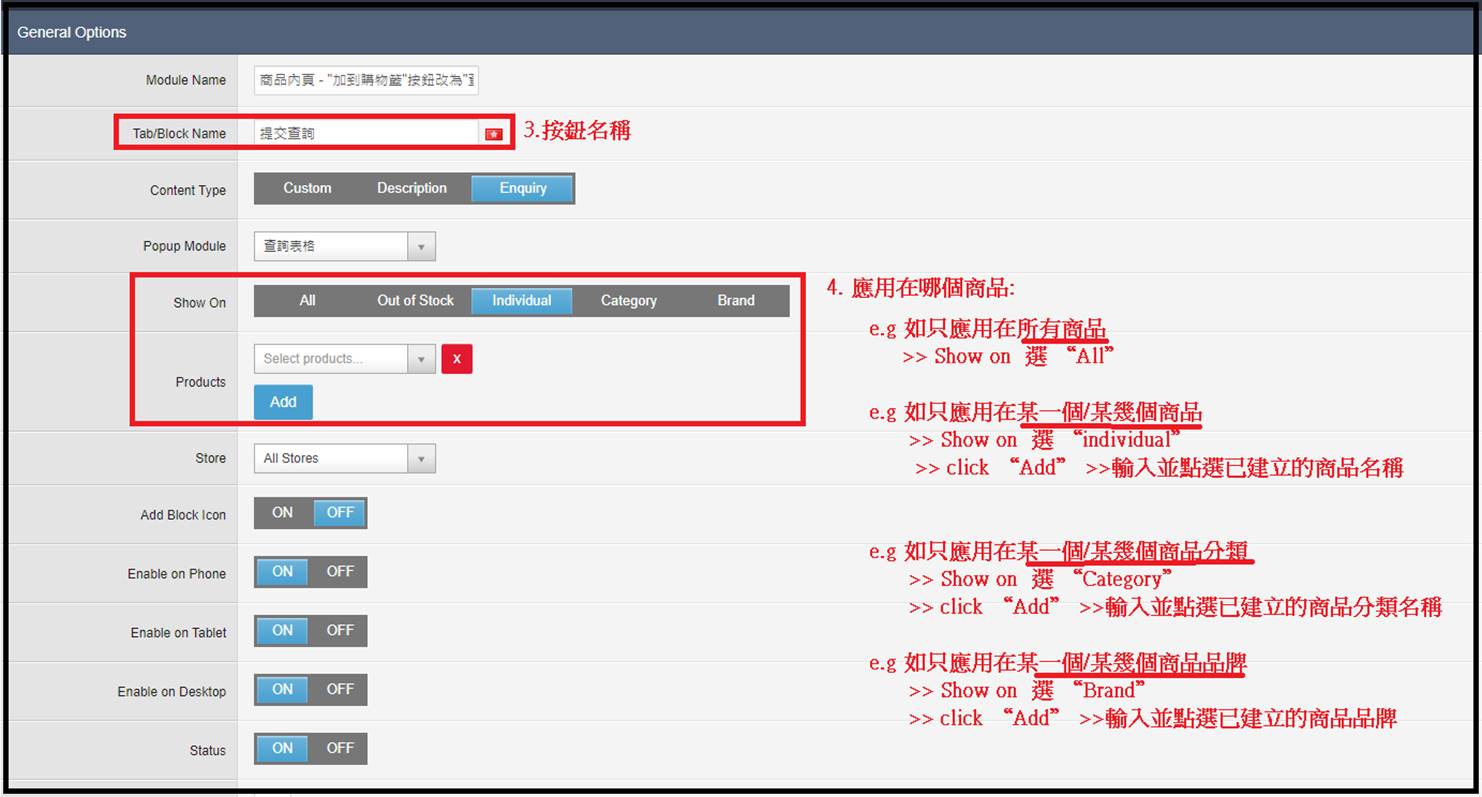Click the Hong Kong flag language icon
Image resolution: width=1482 pixels, height=797 pixels.
(x=493, y=134)
